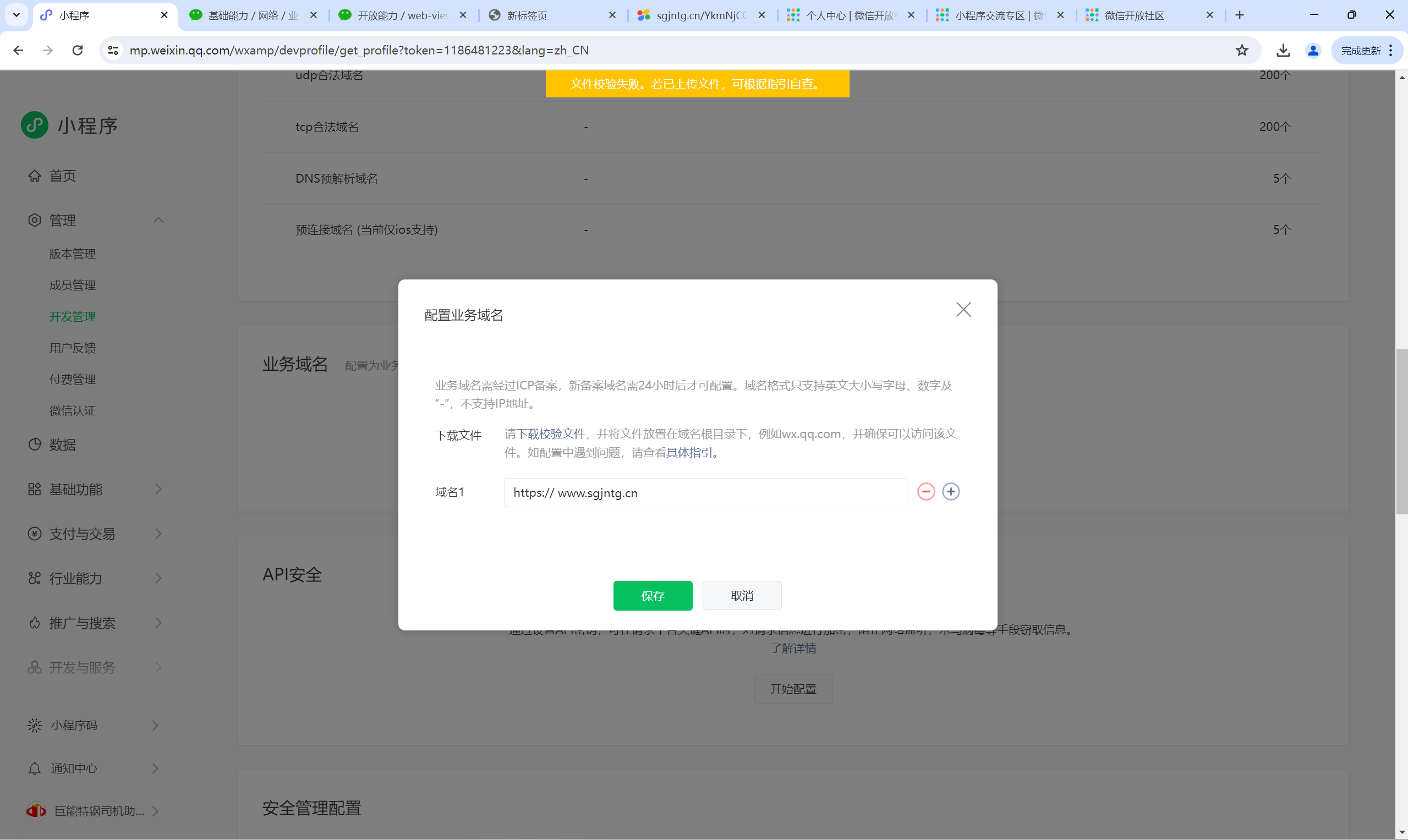The image size is (1408, 840).
Task: Click the browser reload icon
Action: tap(78, 51)
